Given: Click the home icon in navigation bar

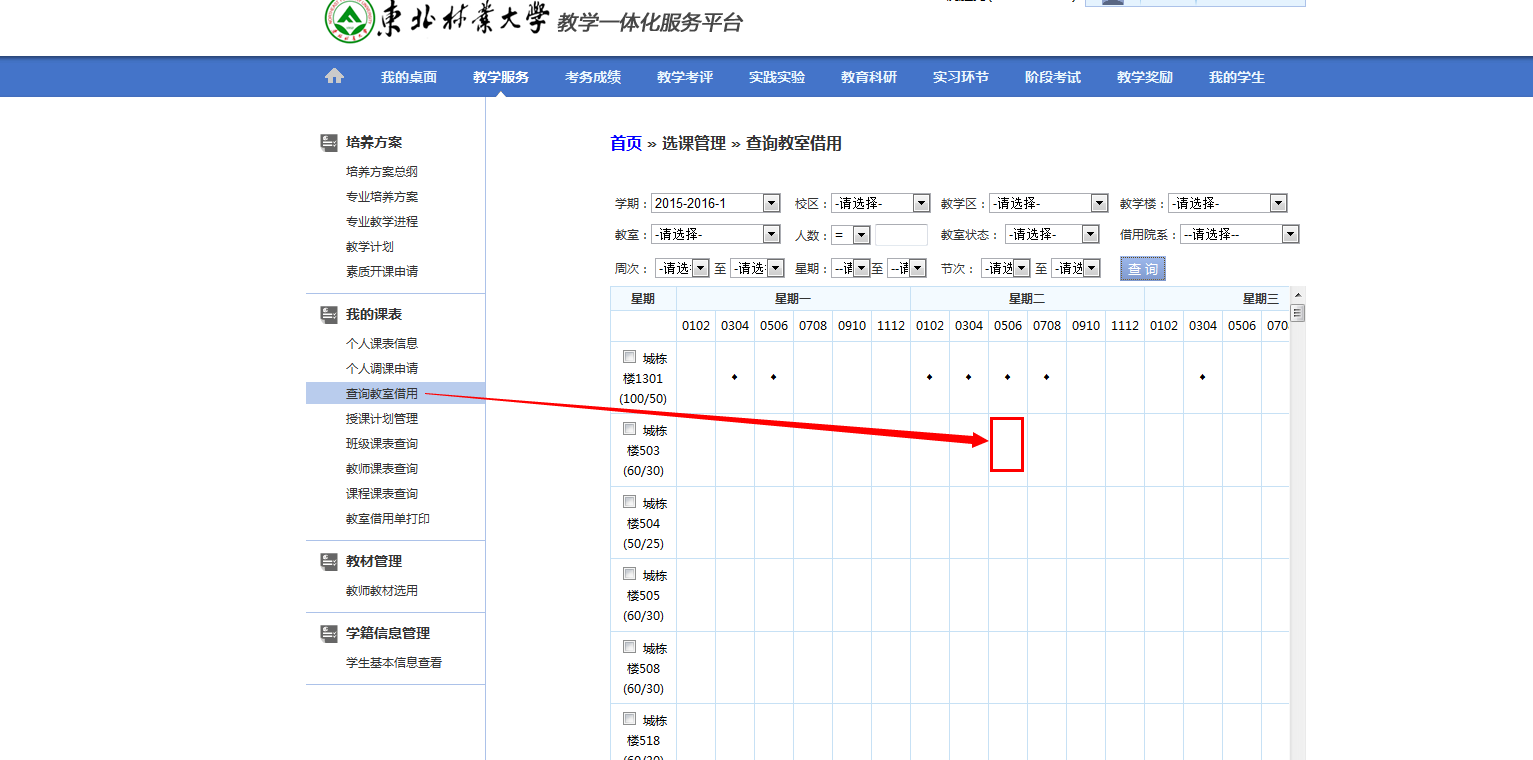Looking at the screenshot, I should point(334,77).
